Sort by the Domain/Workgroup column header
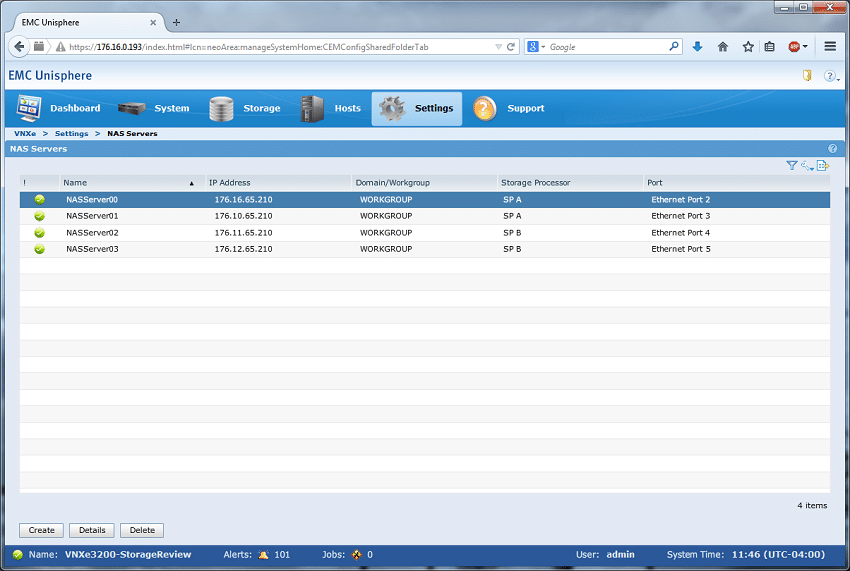Image resolution: width=850 pixels, height=571 pixels. click(424, 183)
